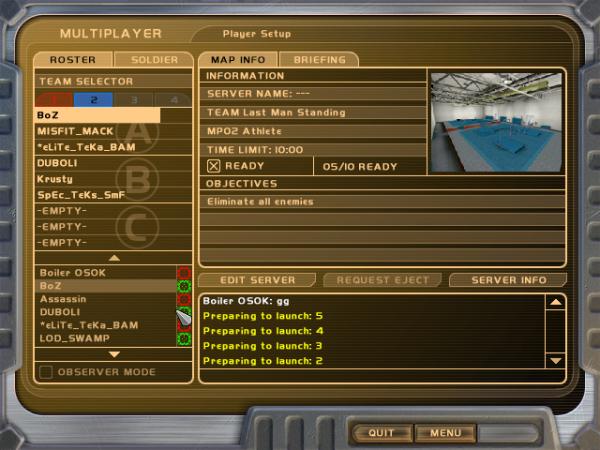Click the 'SERVER NAME: ---' row
Screen dimensions: 600x450
[x=312, y=94]
